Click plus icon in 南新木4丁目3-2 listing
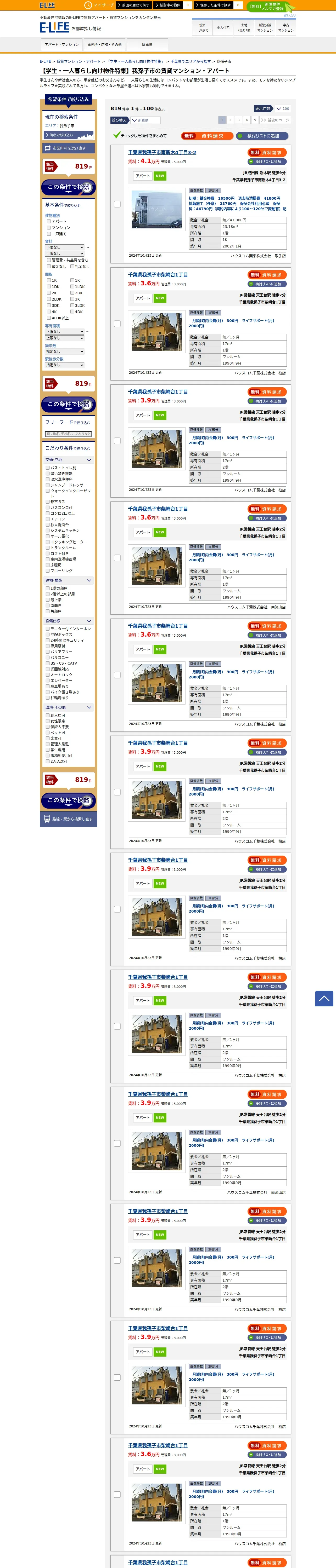The image size is (336, 1568). pos(251,162)
